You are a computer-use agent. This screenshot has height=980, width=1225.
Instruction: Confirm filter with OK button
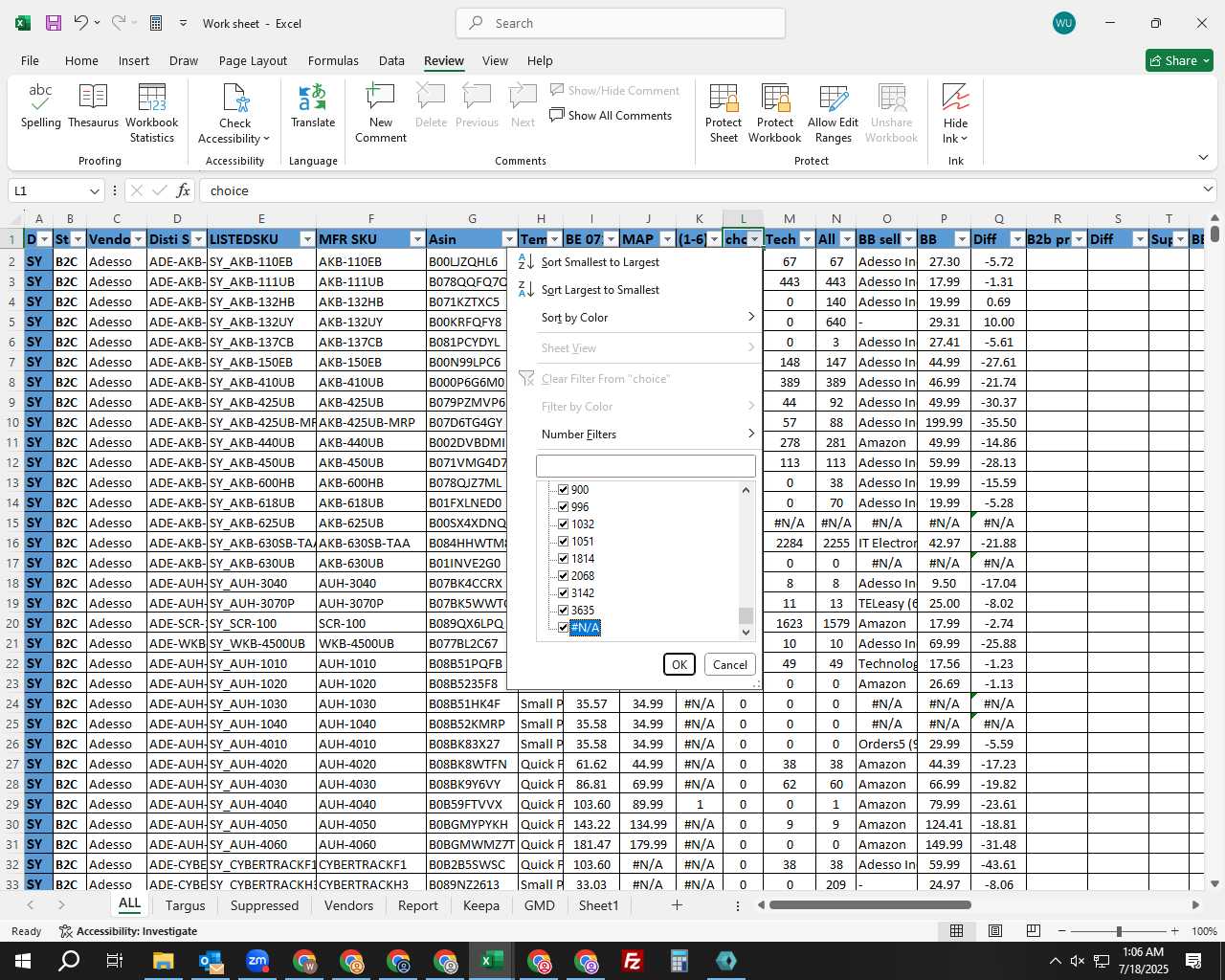point(679,664)
